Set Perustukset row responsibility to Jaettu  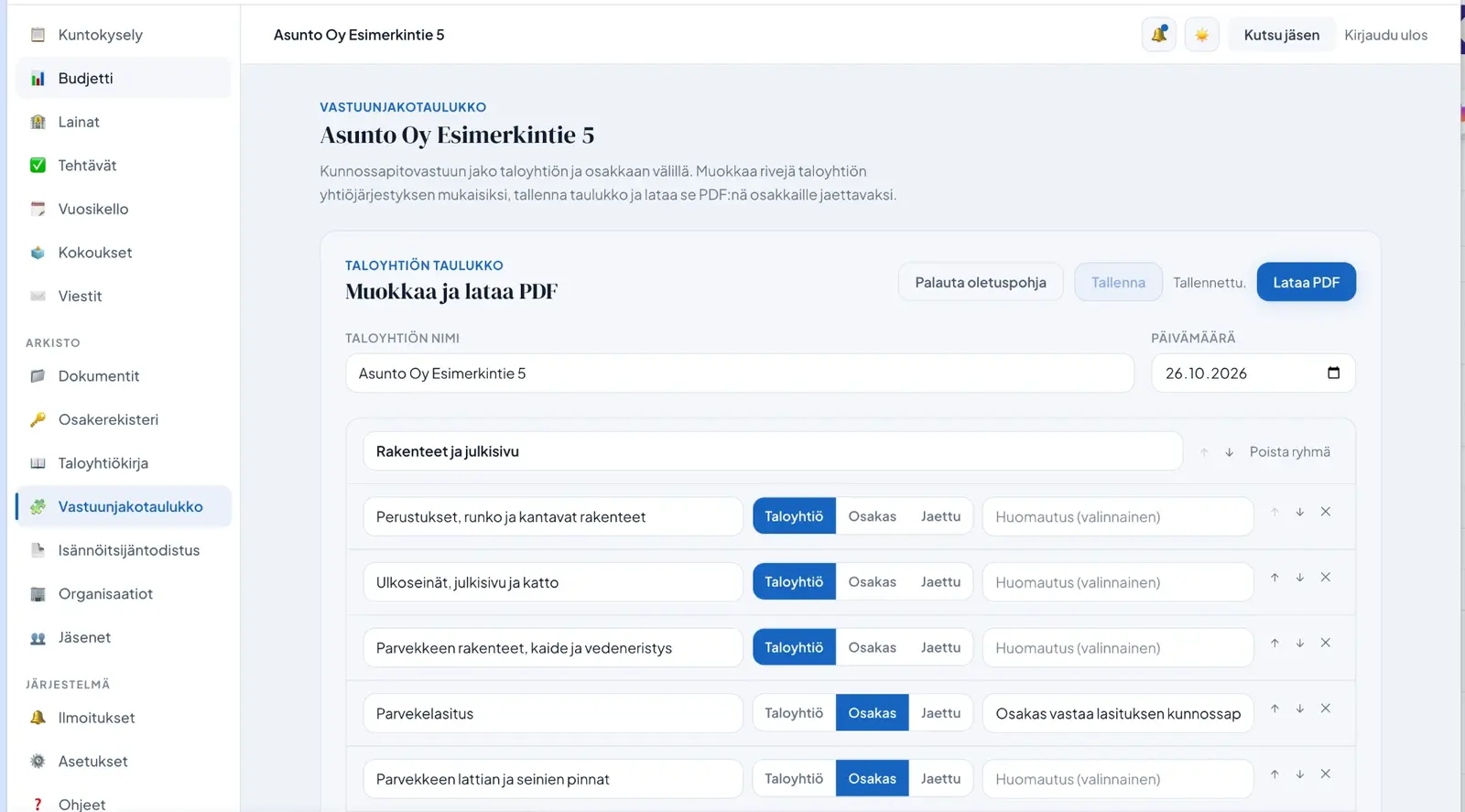(940, 516)
